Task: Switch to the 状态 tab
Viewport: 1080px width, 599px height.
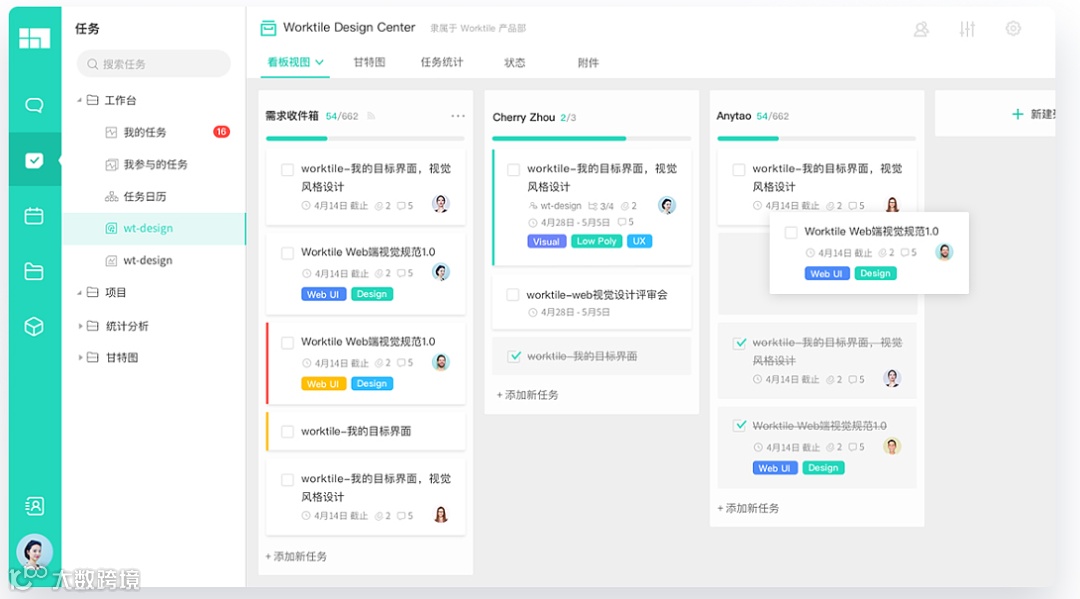Action: point(515,63)
